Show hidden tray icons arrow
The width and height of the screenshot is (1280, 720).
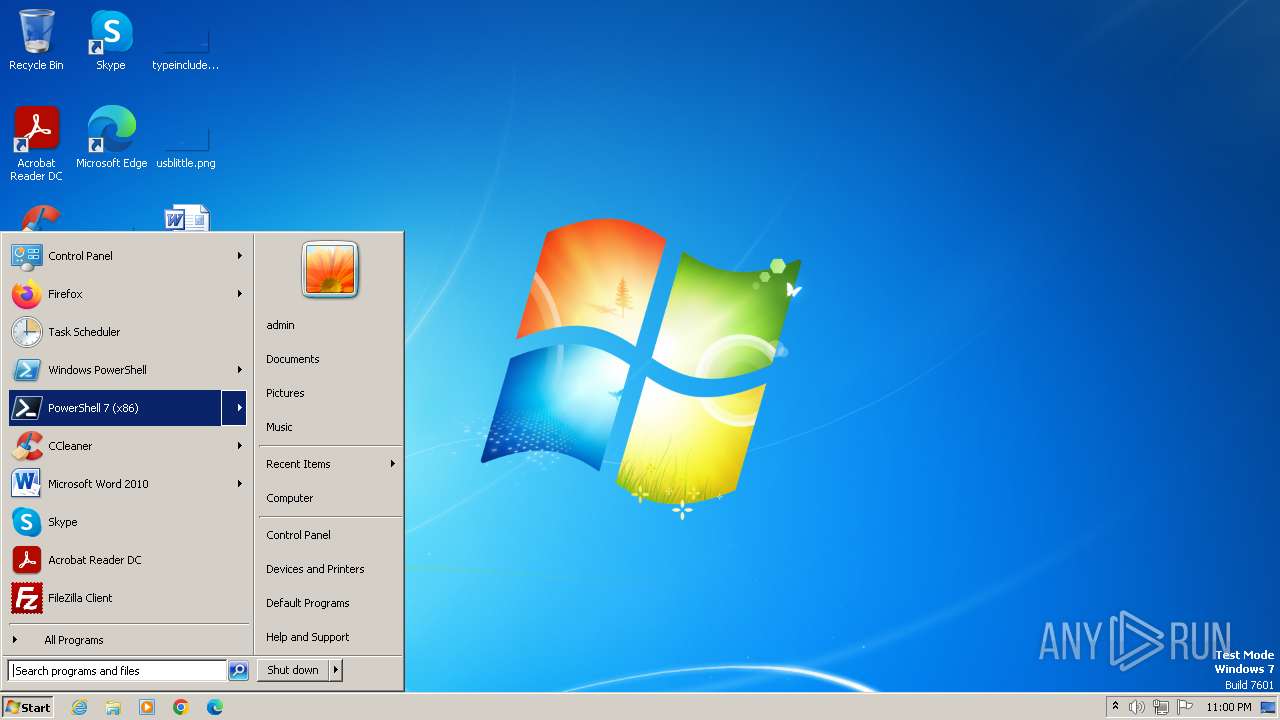point(1115,707)
